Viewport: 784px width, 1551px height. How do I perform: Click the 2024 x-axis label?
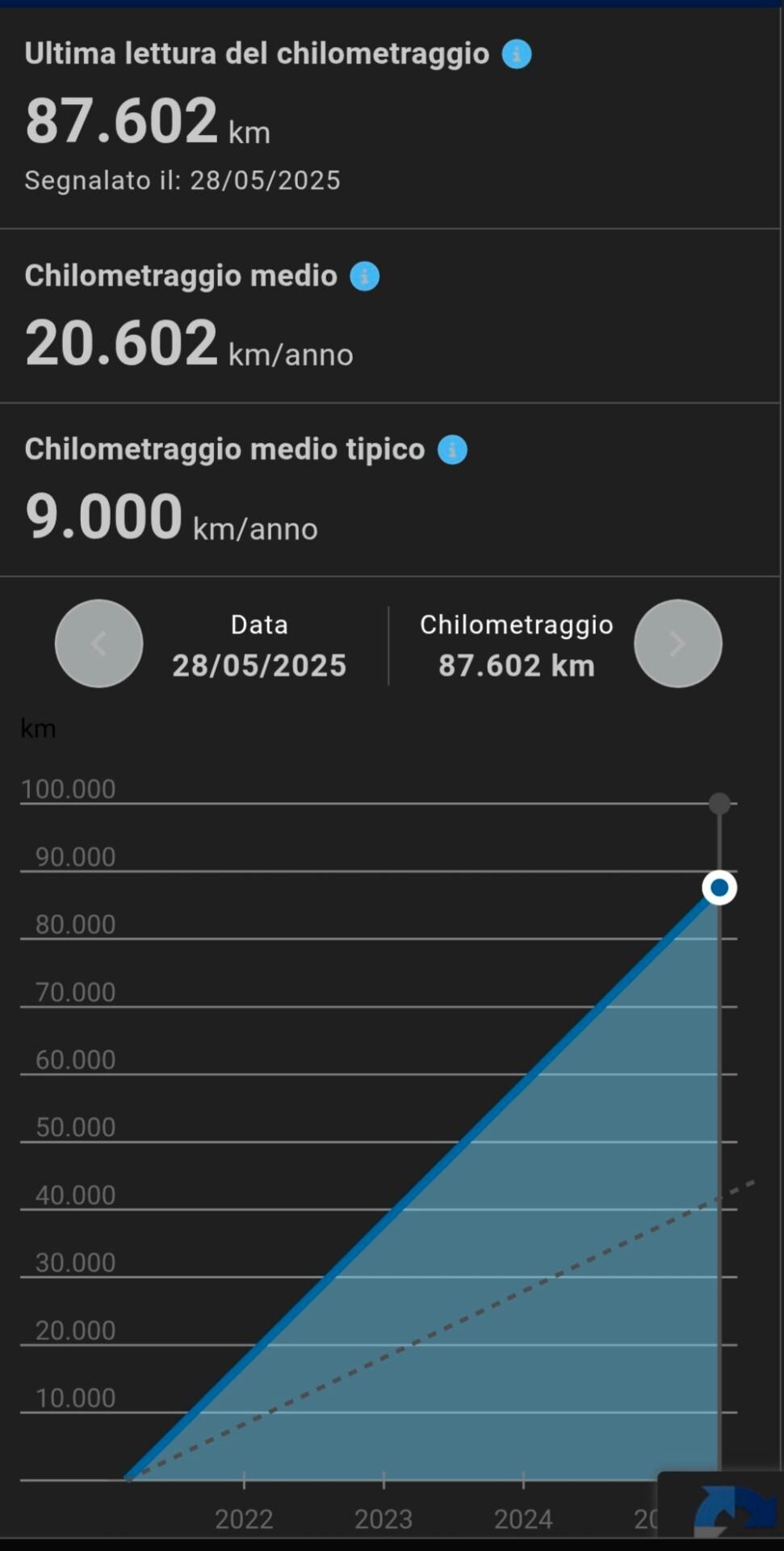(x=523, y=1519)
